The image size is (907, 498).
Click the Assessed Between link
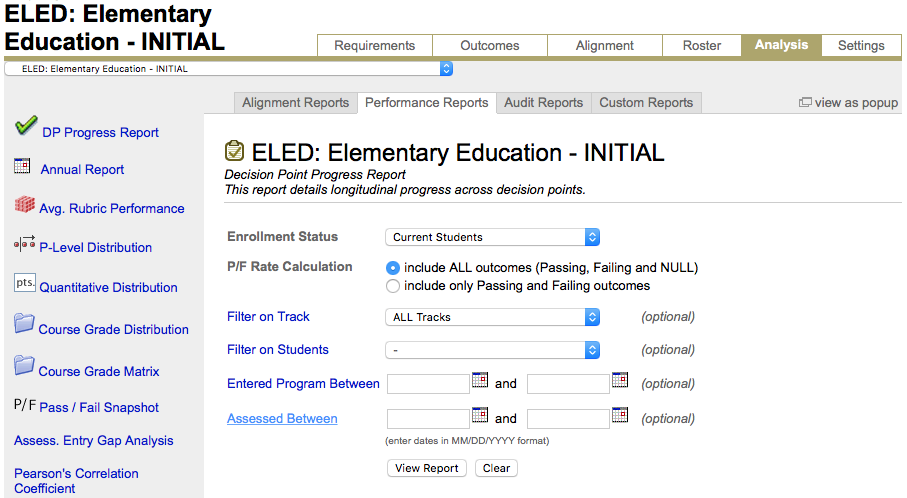[282, 419]
